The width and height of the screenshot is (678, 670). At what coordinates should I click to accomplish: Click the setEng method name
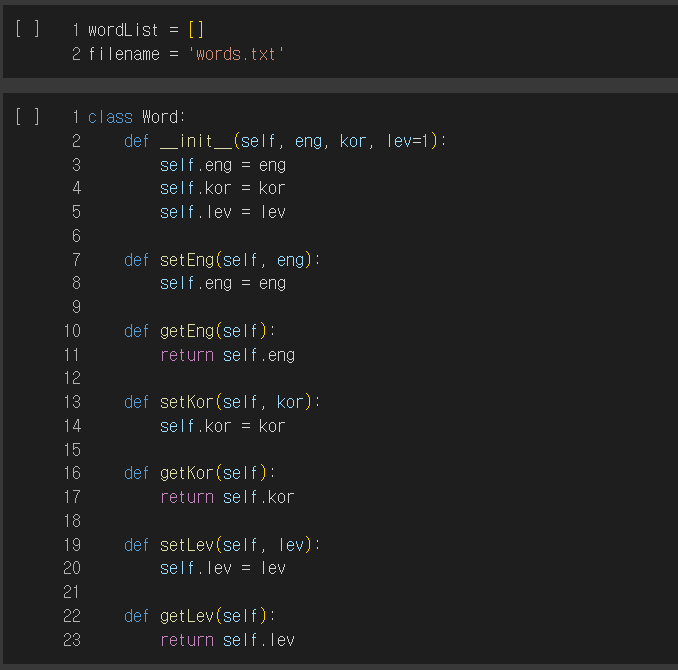click(187, 260)
